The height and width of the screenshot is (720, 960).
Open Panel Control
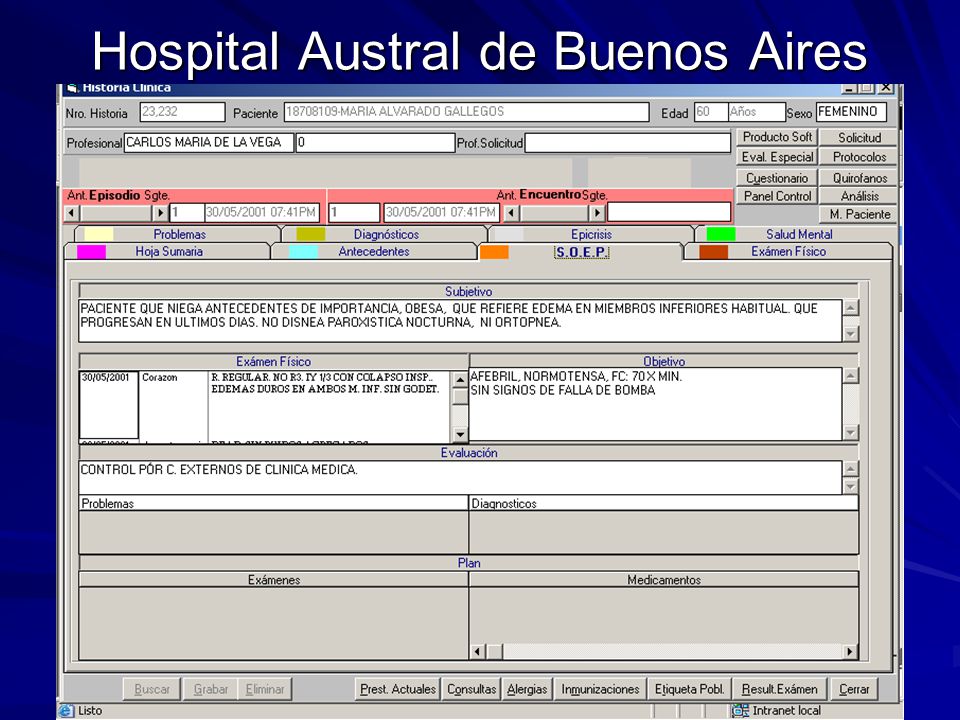pos(776,196)
